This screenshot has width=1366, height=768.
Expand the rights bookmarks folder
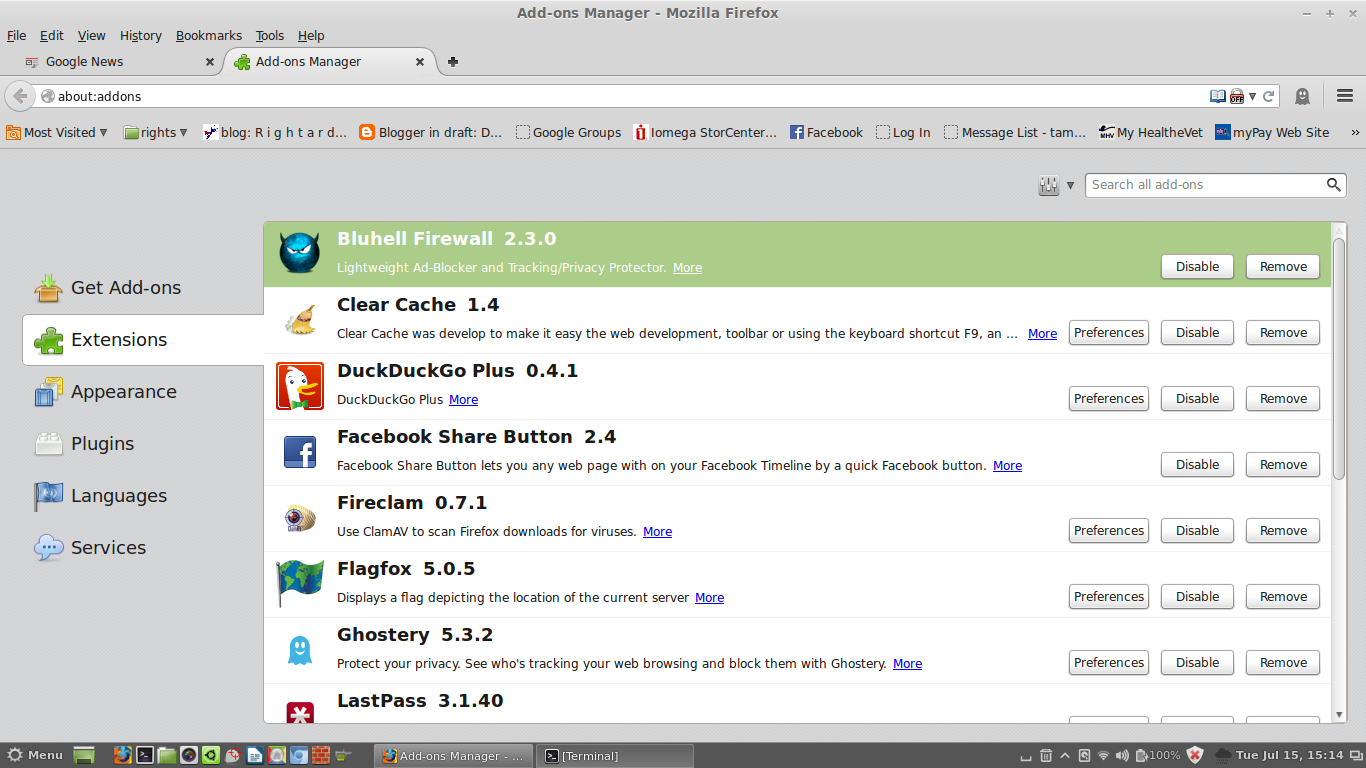coord(156,132)
